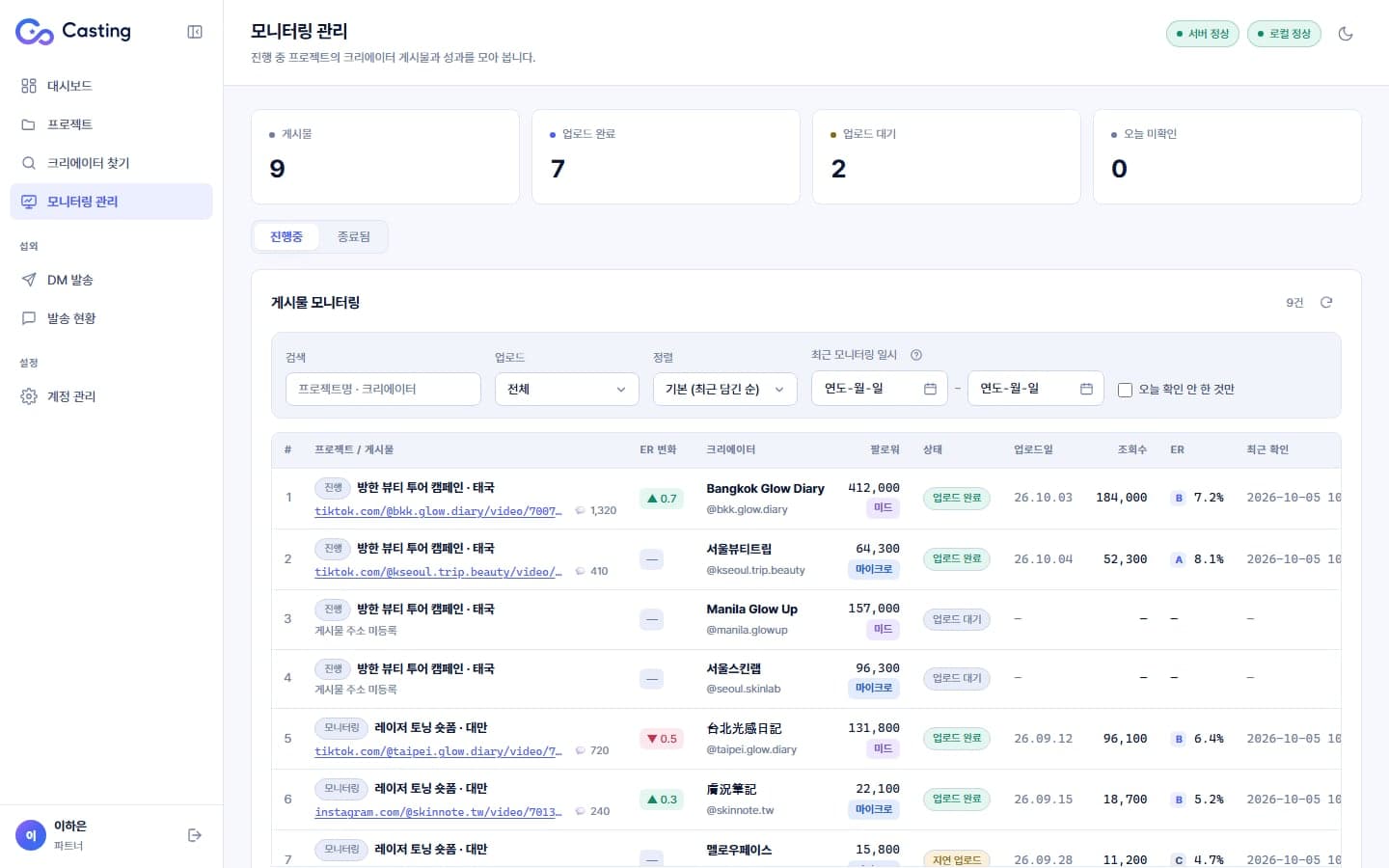1389x868 pixels.
Task: Switch to the 종료됨 tab
Action: (x=354, y=236)
